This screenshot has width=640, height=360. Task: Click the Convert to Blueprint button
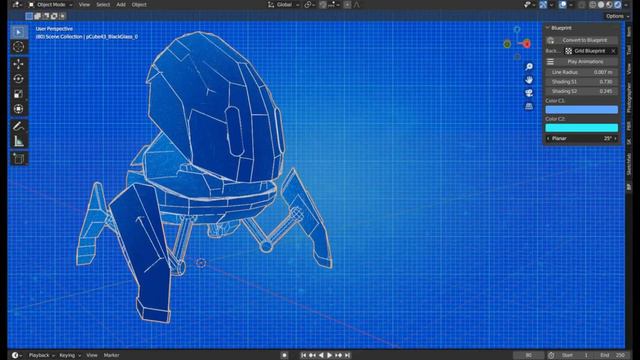pos(582,40)
